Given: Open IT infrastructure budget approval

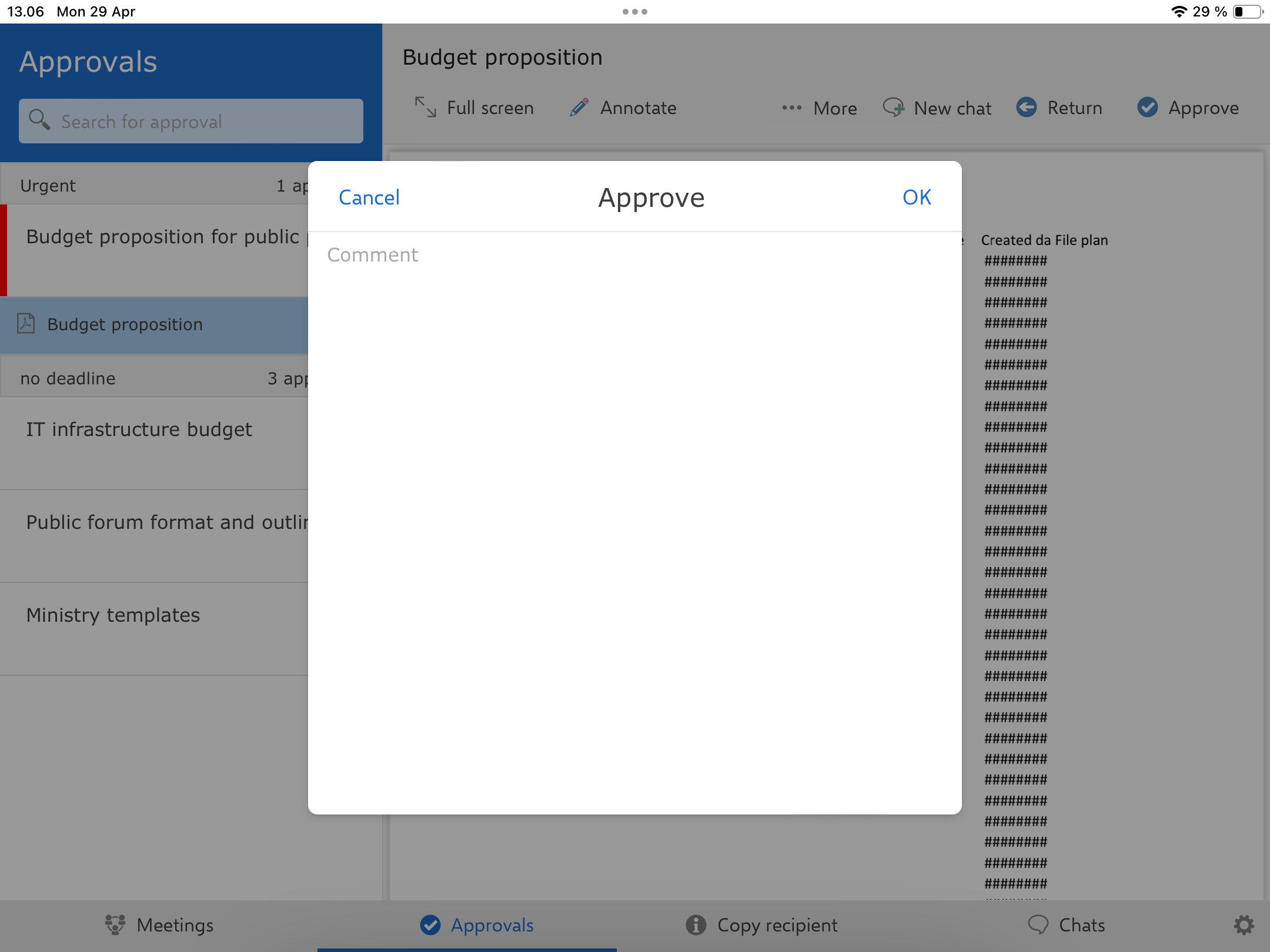Looking at the screenshot, I should coord(139,430).
